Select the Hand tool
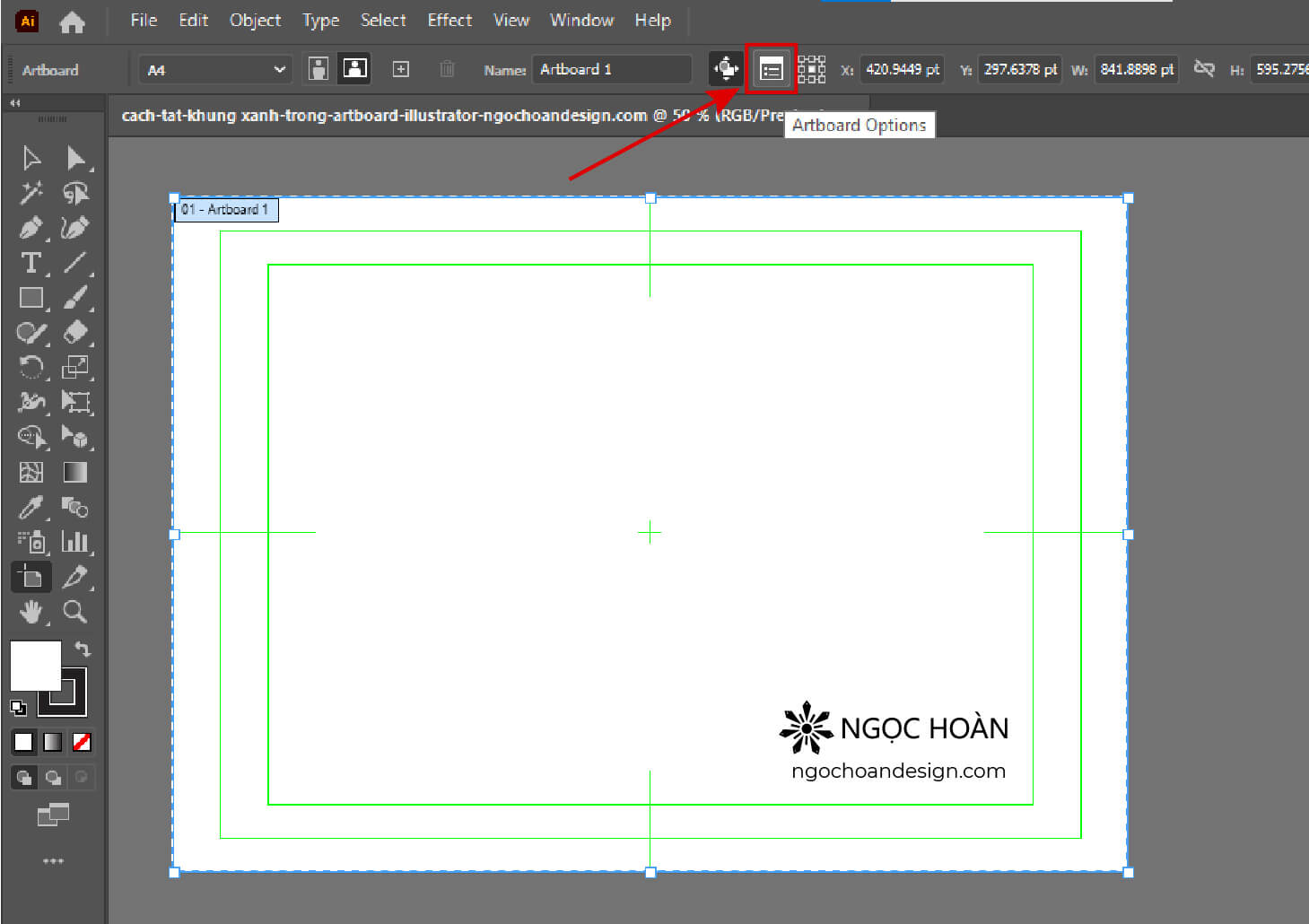The image size is (1309, 924). 31,612
